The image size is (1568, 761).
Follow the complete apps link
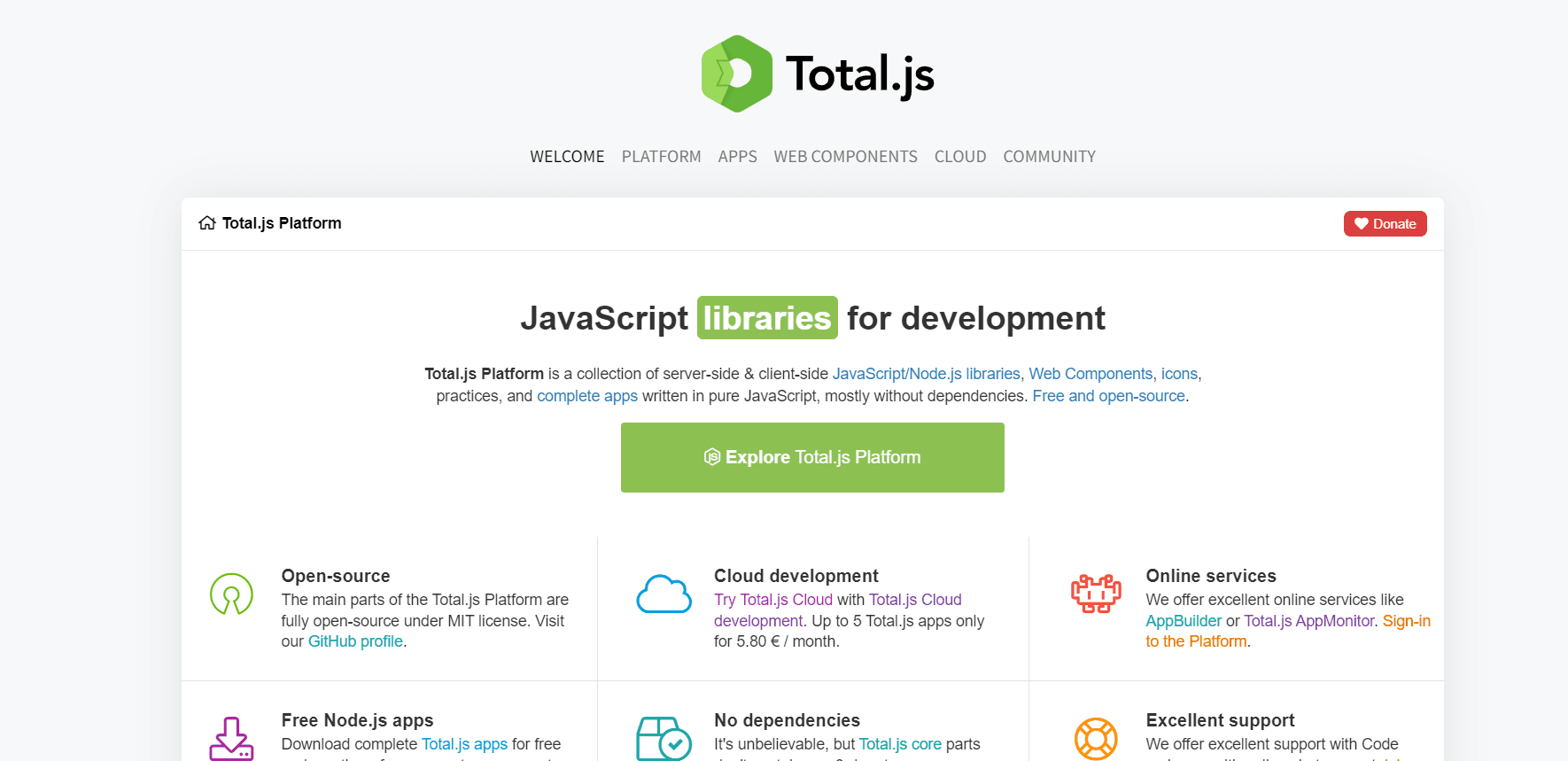click(x=587, y=396)
